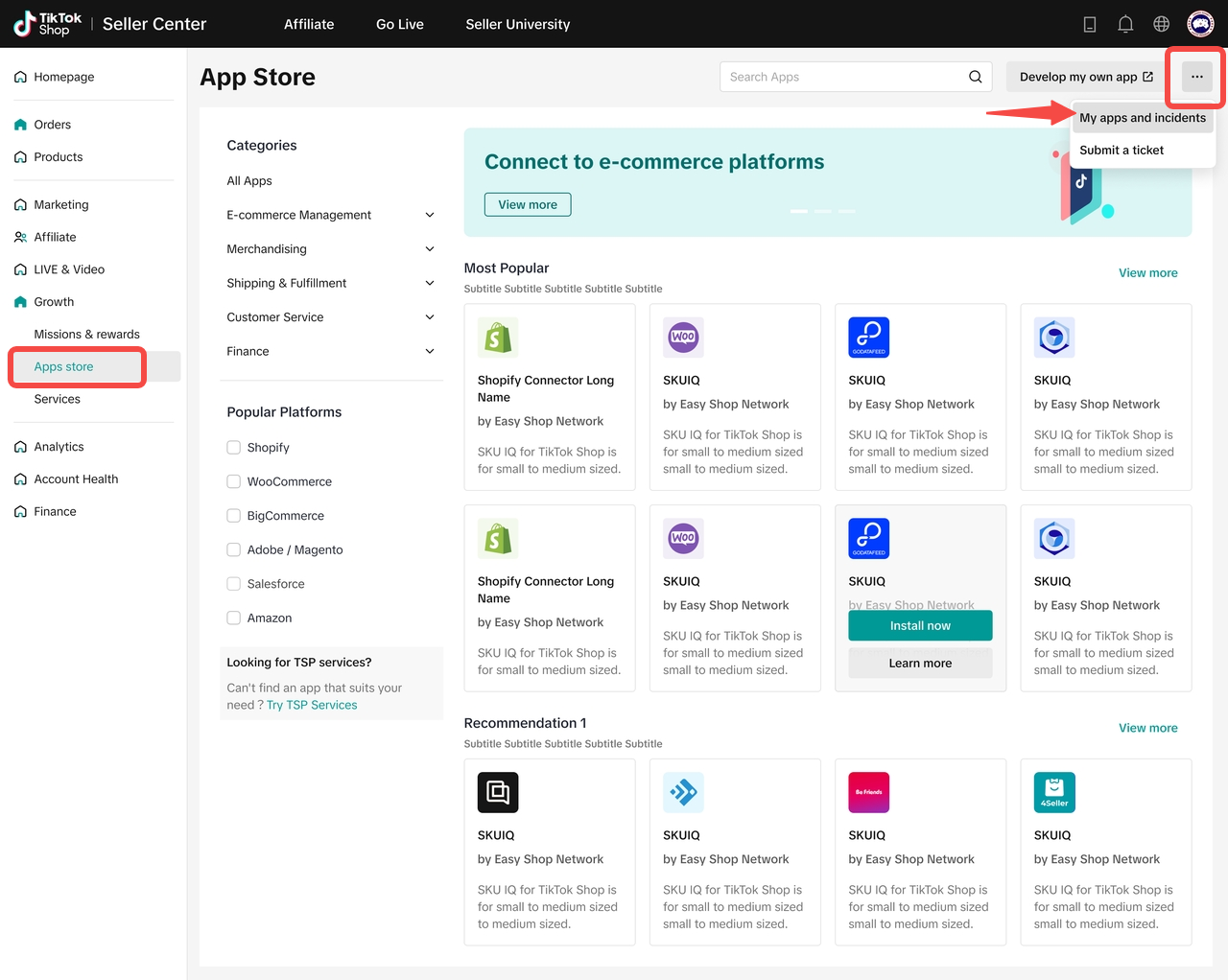Tick the Amazon checkbox
Viewport: 1228px width, 980px height.
[x=233, y=618]
